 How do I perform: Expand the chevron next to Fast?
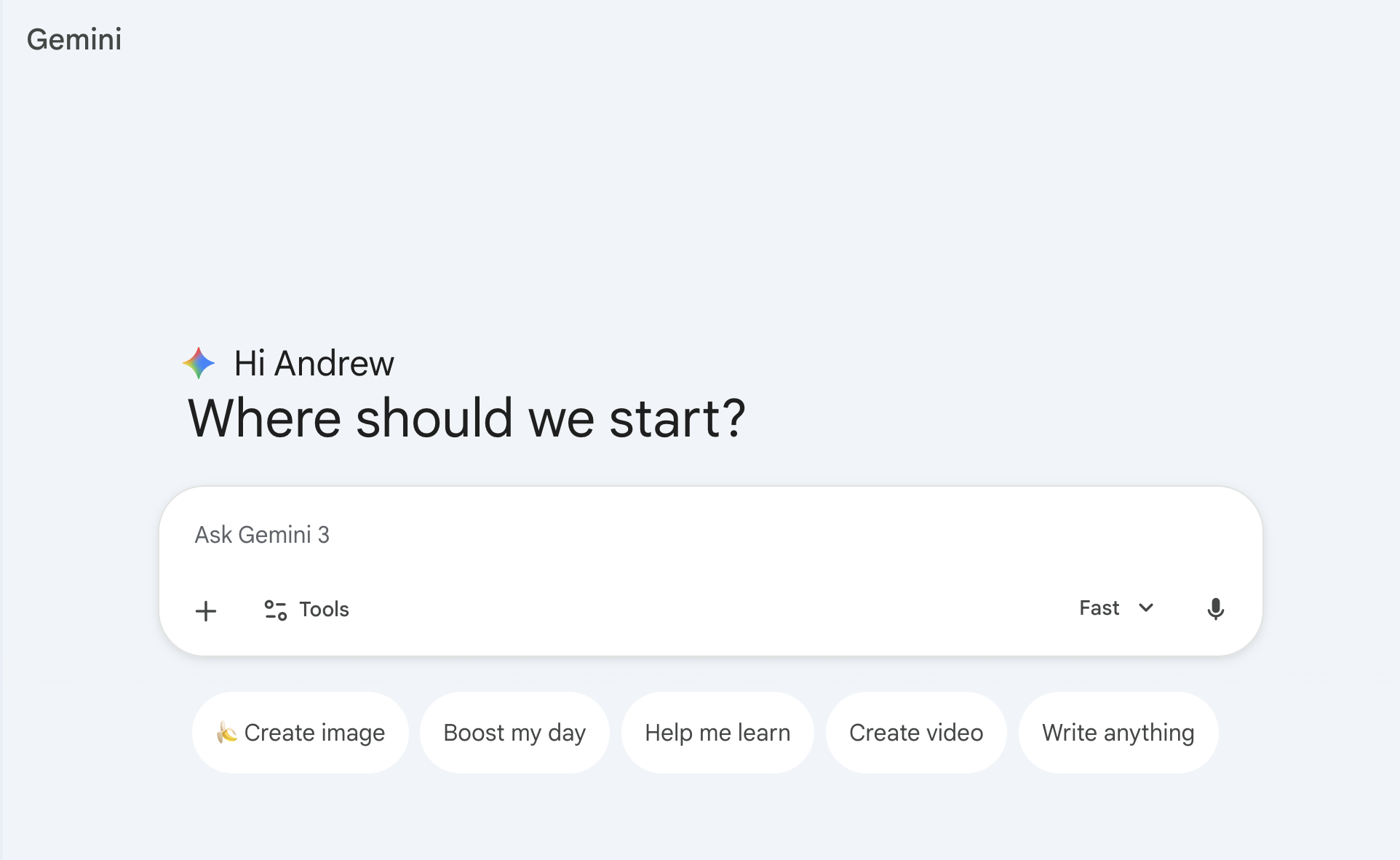coord(1146,608)
